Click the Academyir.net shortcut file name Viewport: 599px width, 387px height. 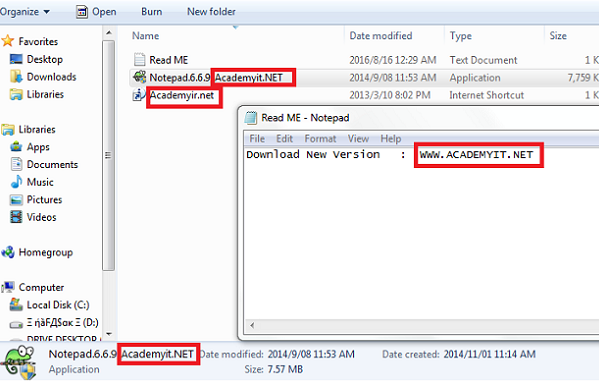point(182,95)
